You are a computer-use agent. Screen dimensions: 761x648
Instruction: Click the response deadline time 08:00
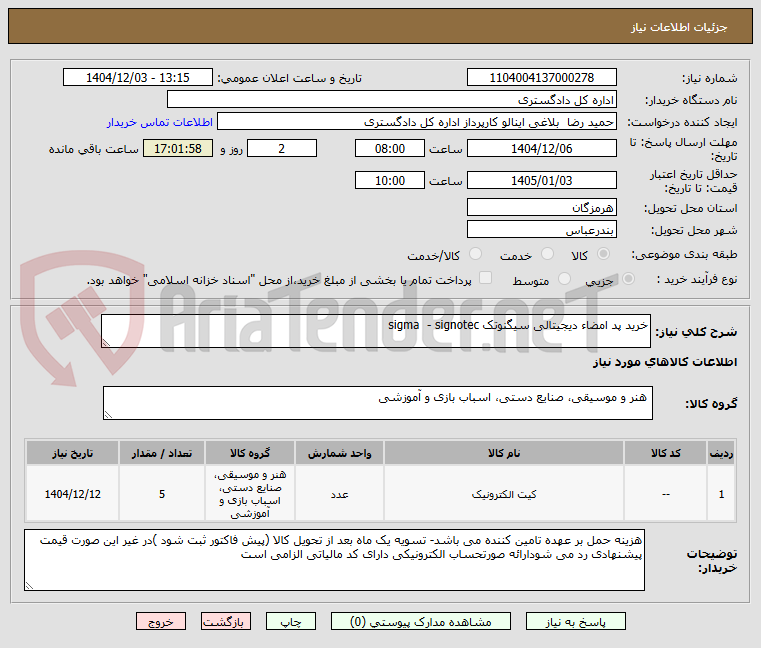[390, 148]
